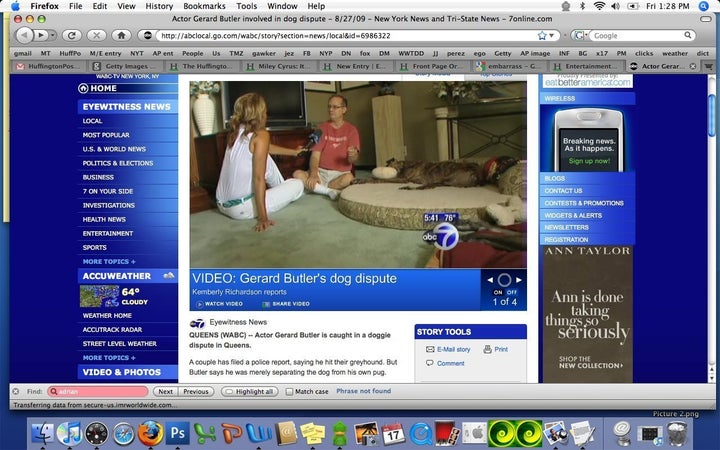The image size is (720, 450).
Task: Open Spotlight search in the menu bar
Action: pyautogui.click(x=703, y=6)
